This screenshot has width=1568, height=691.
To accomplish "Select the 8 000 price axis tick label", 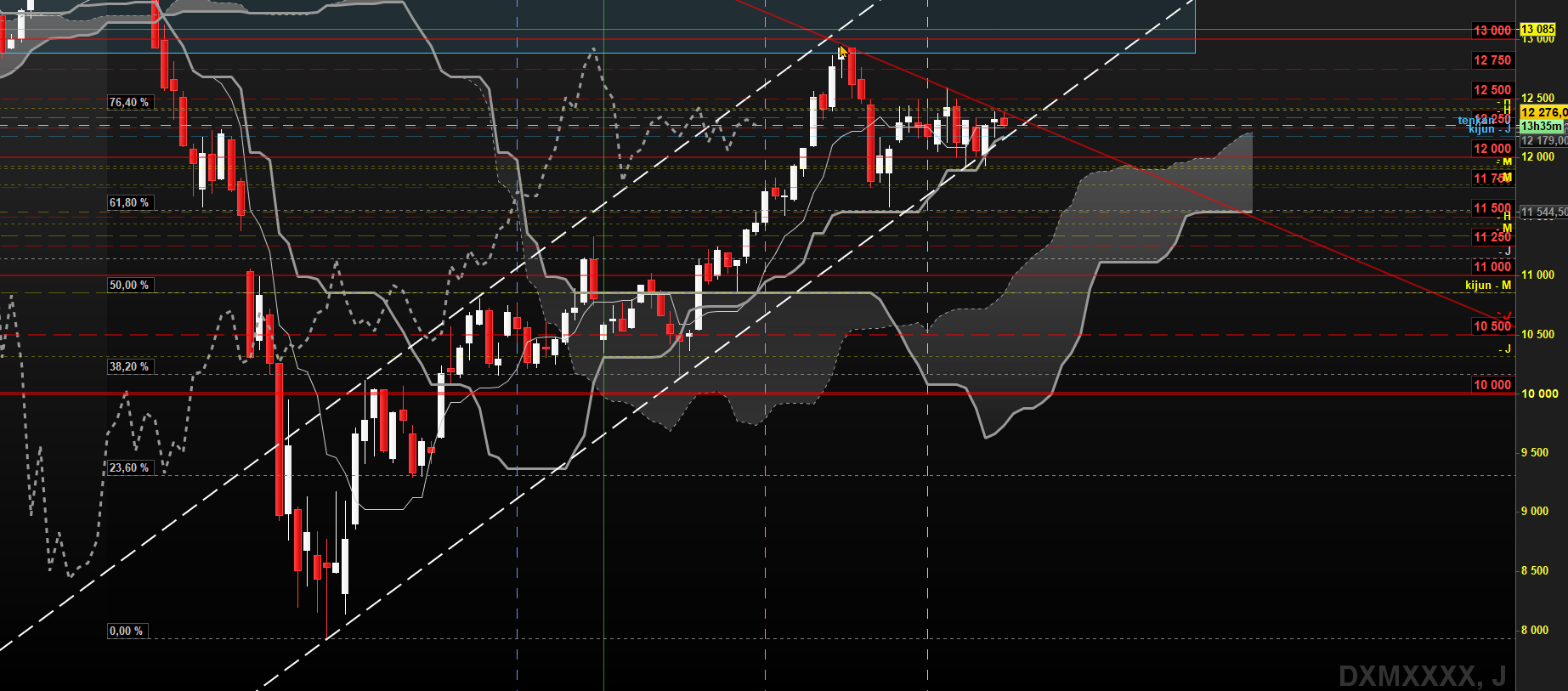I will pos(1535,631).
